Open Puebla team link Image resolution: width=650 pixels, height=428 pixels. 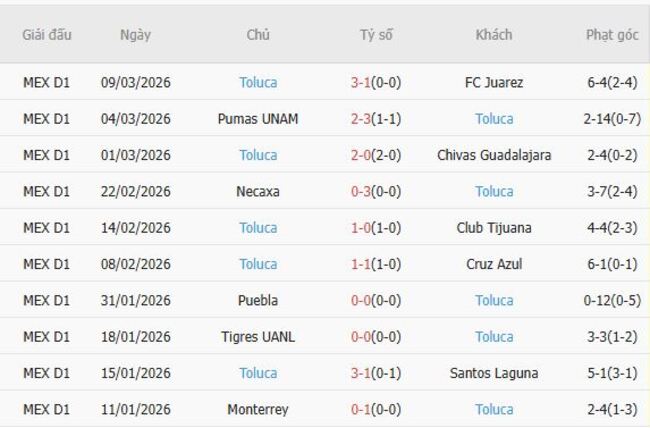258,300
